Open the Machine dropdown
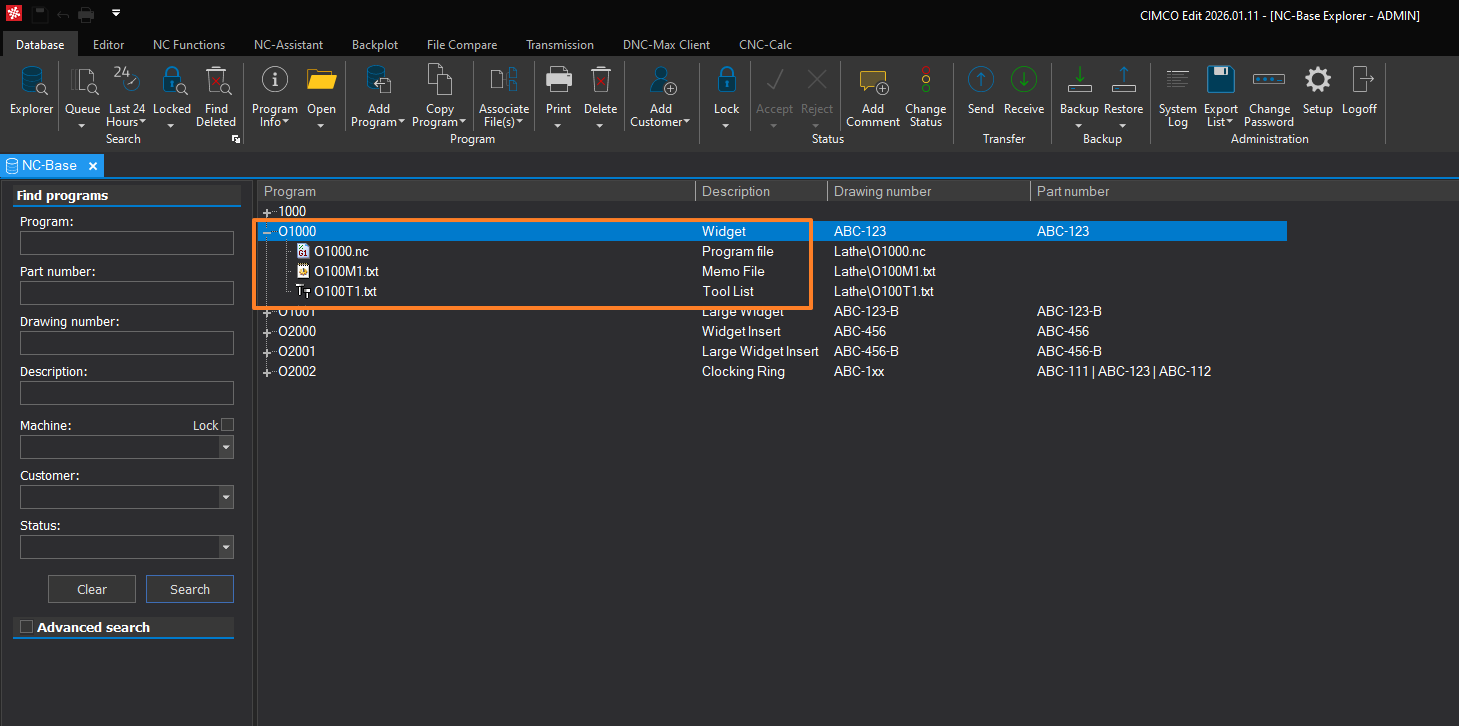This screenshot has height=726, width=1459. [226, 447]
